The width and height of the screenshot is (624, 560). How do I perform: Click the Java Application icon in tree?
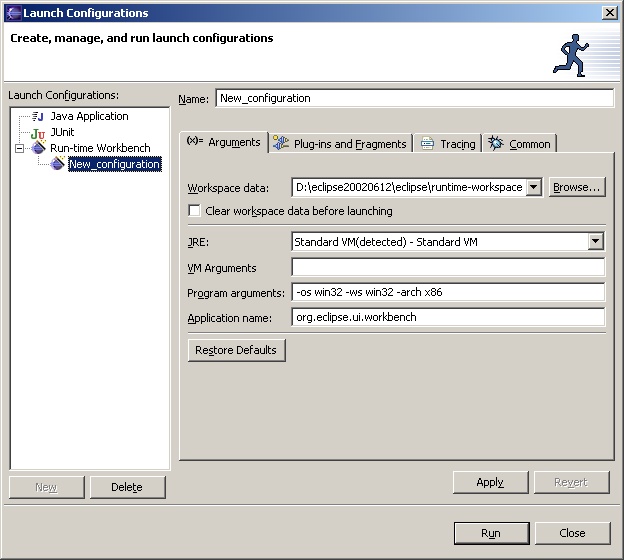(38, 117)
